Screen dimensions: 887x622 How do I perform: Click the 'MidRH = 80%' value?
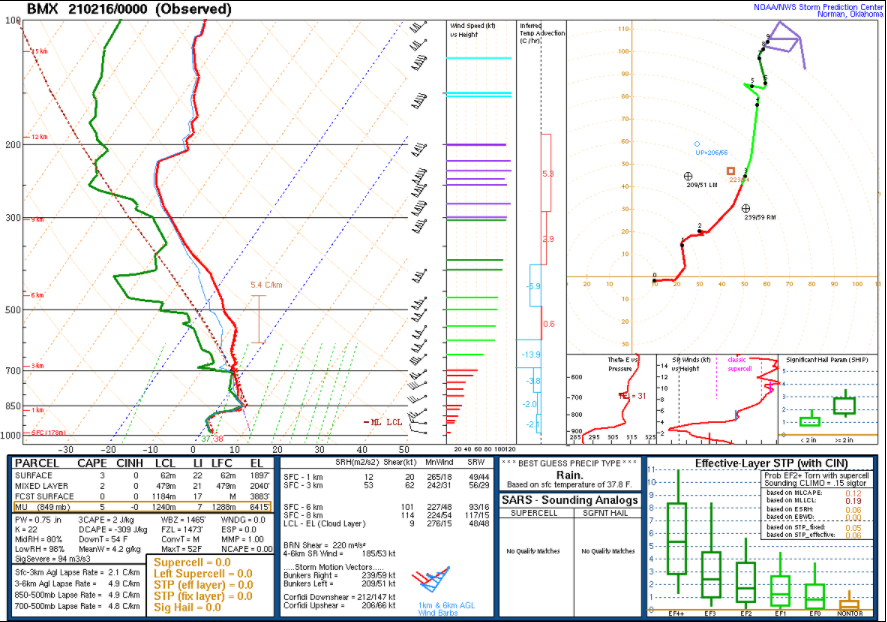point(38,539)
